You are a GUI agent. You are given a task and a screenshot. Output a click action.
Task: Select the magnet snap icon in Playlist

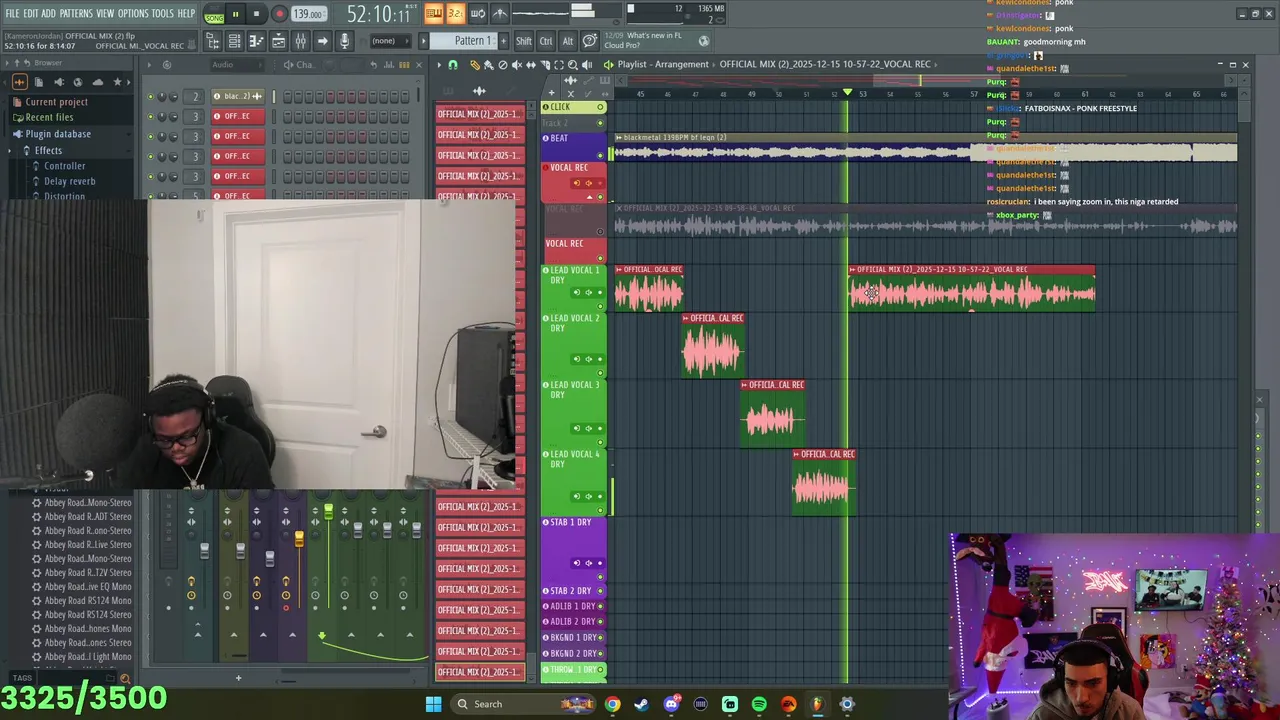(x=452, y=65)
